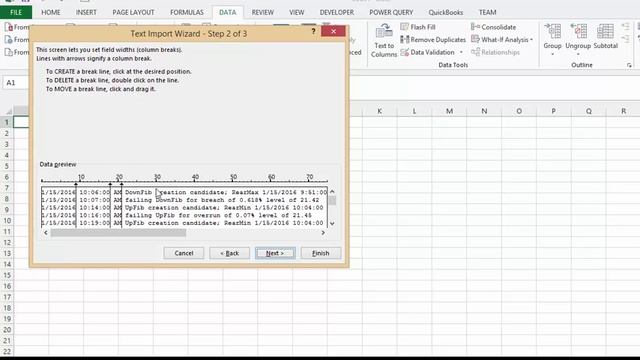640x360 pixels.
Task: Open the DEVELOPER tab
Action: click(337, 12)
